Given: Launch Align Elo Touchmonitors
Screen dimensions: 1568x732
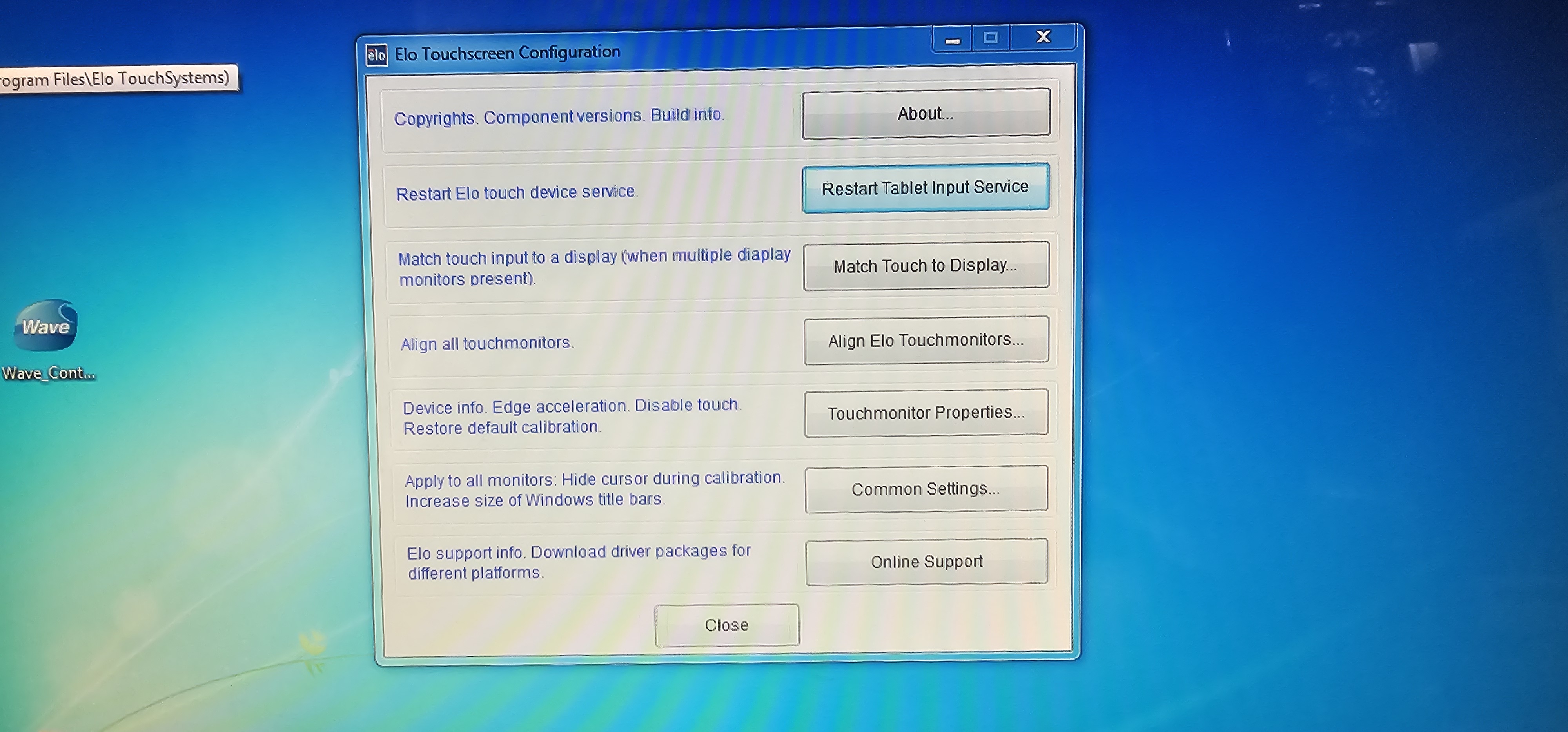Looking at the screenshot, I should click(x=926, y=340).
